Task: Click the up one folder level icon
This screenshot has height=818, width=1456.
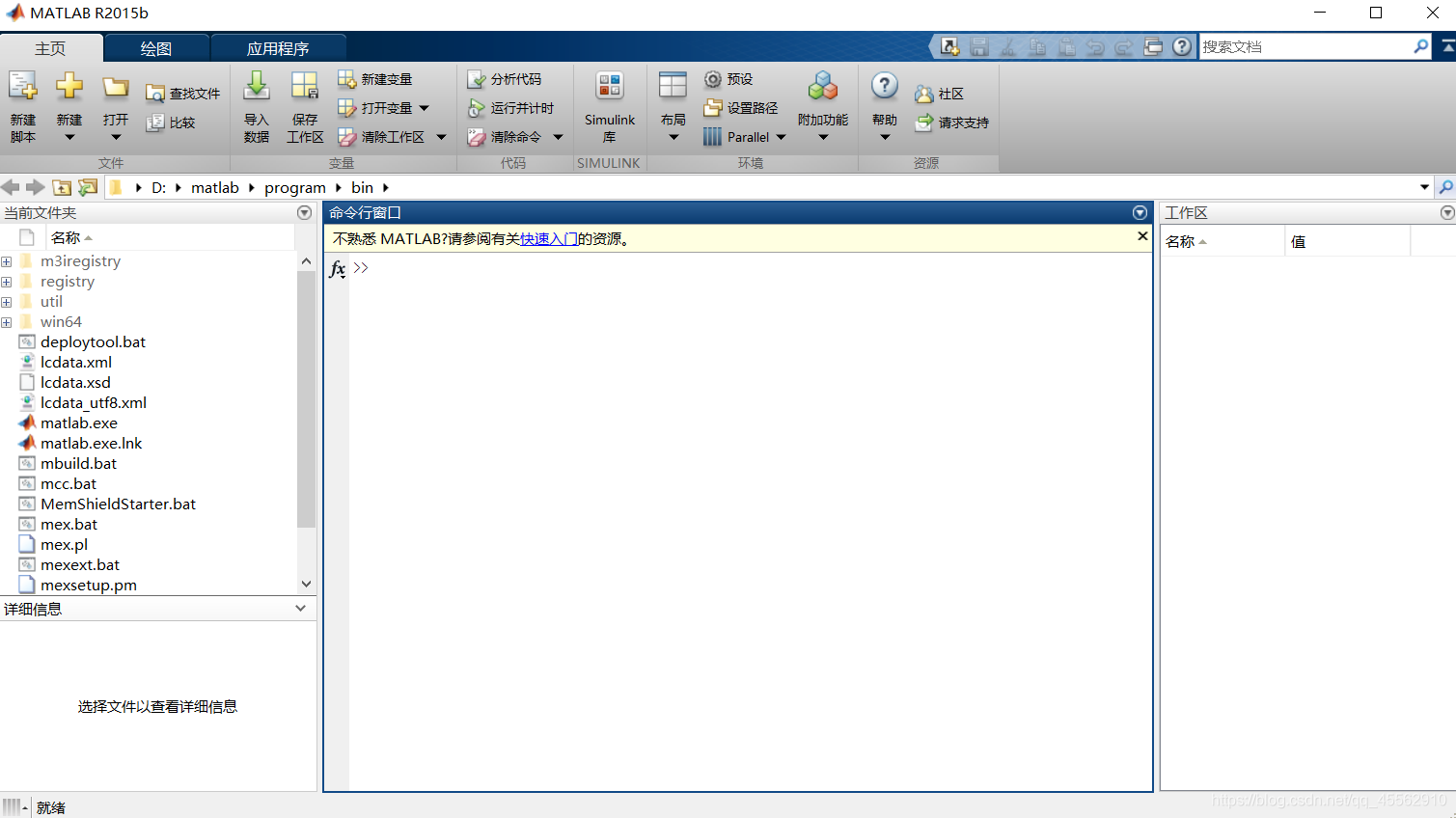Action: 62,187
